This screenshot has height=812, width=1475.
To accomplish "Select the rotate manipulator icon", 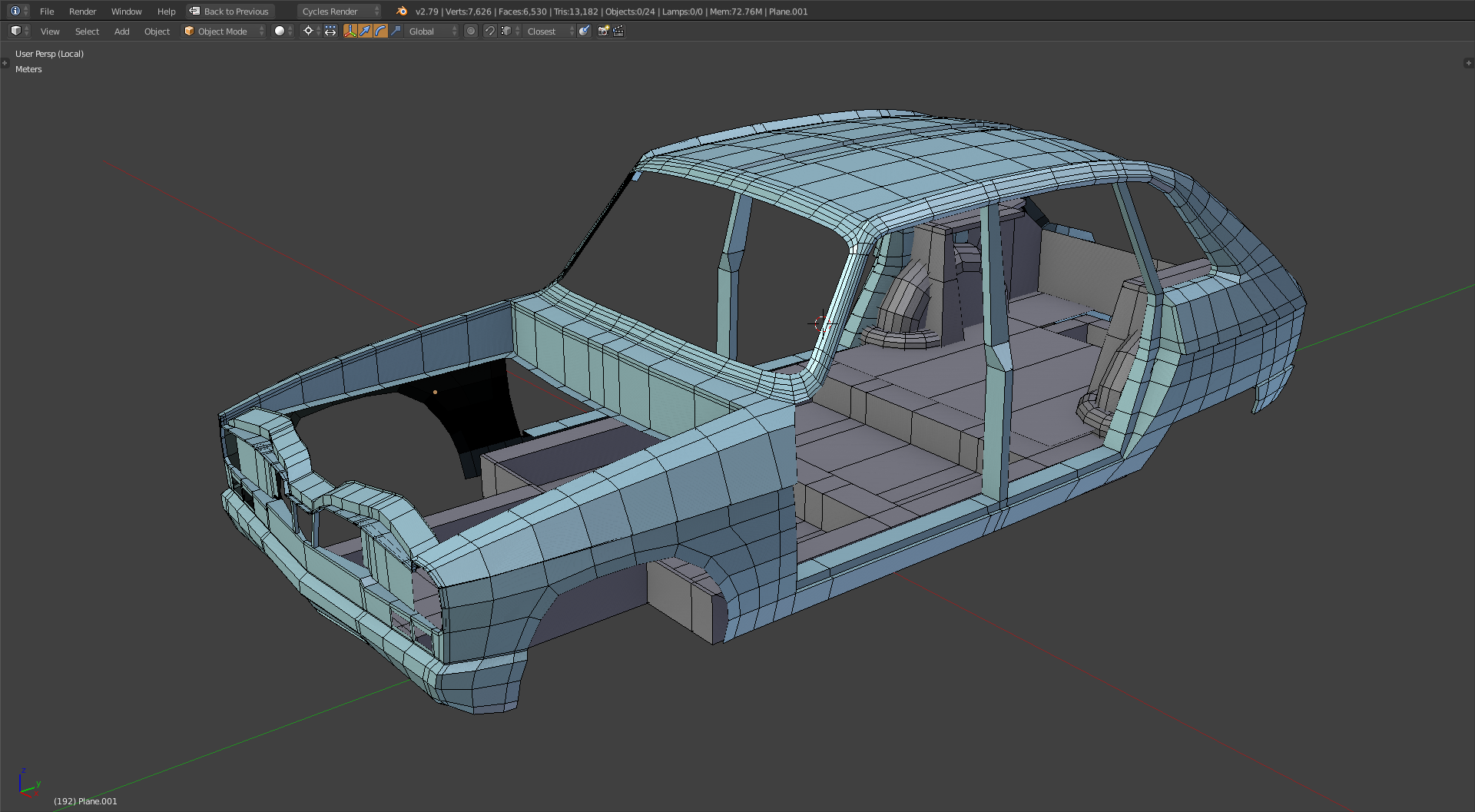I will [381, 31].
